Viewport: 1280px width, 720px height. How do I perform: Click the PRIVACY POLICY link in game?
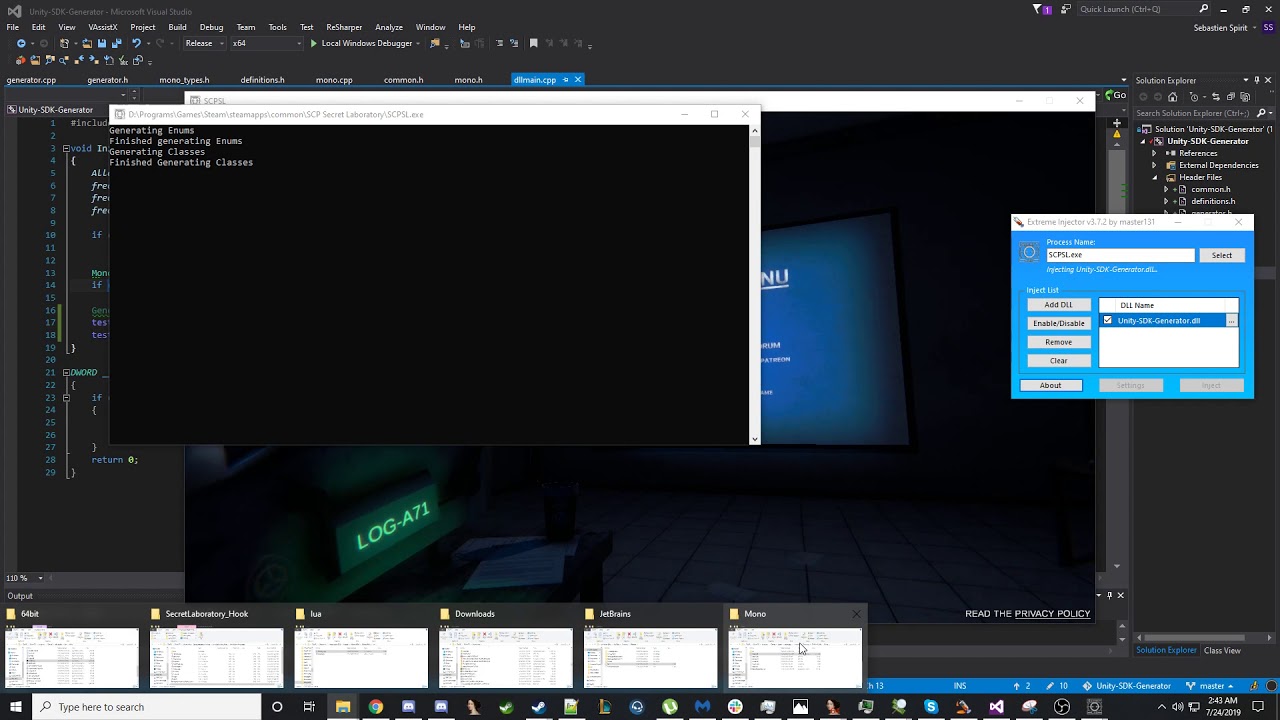click(1052, 614)
